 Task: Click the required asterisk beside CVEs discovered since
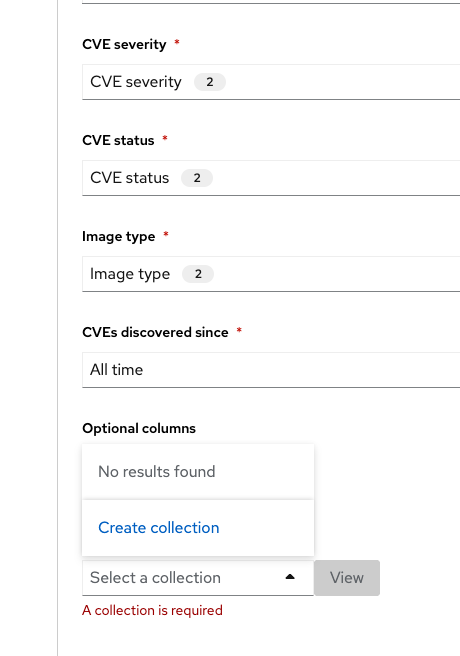pos(239,331)
